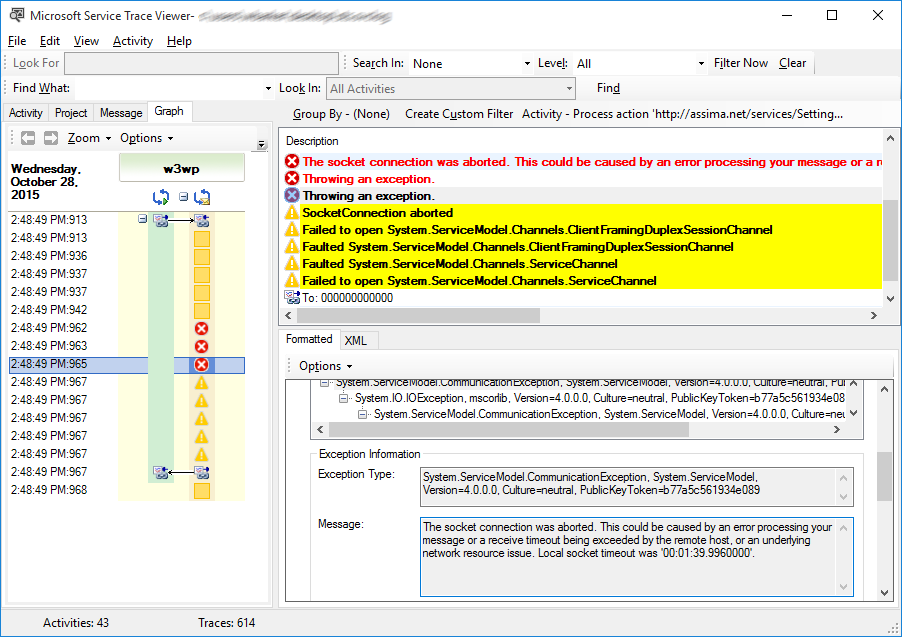Click transfer icon beside 'To: 000000000000'
This screenshot has width=902, height=637.
point(292,297)
